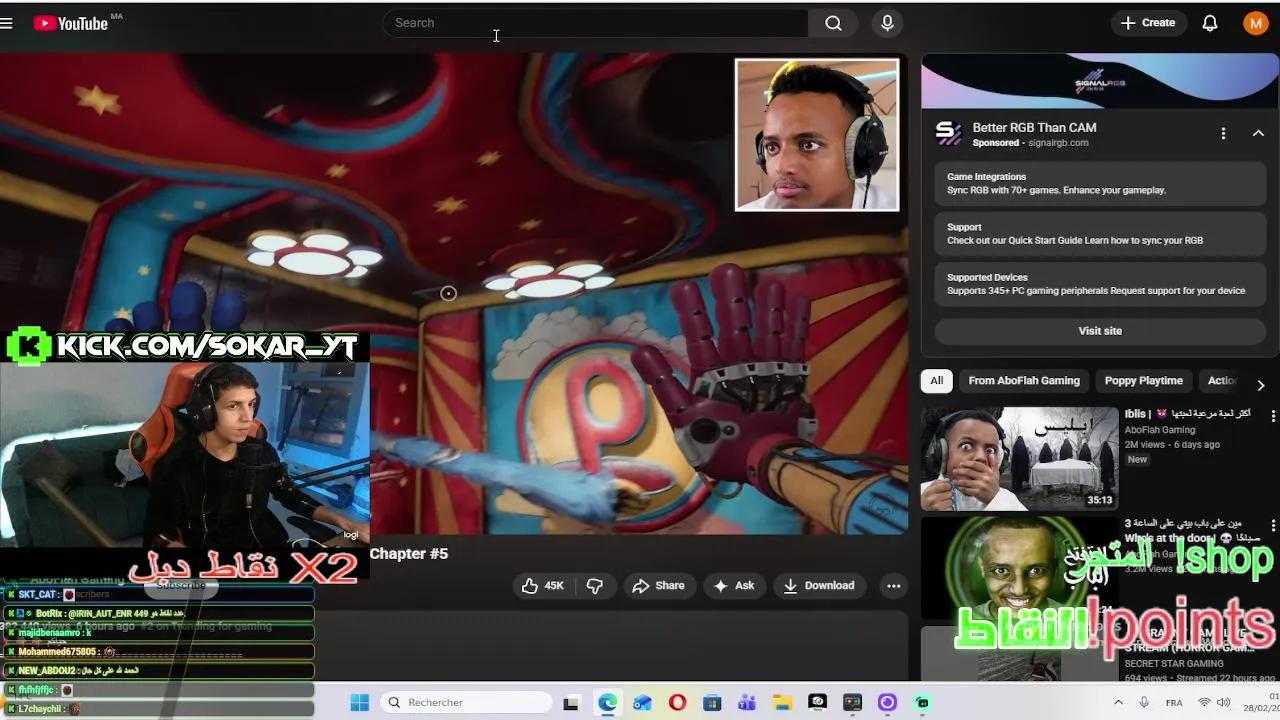This screenshot has width=1280, height=720.
Task: Open the green Kick app in taskbar
Action: (x=922, y=702)
